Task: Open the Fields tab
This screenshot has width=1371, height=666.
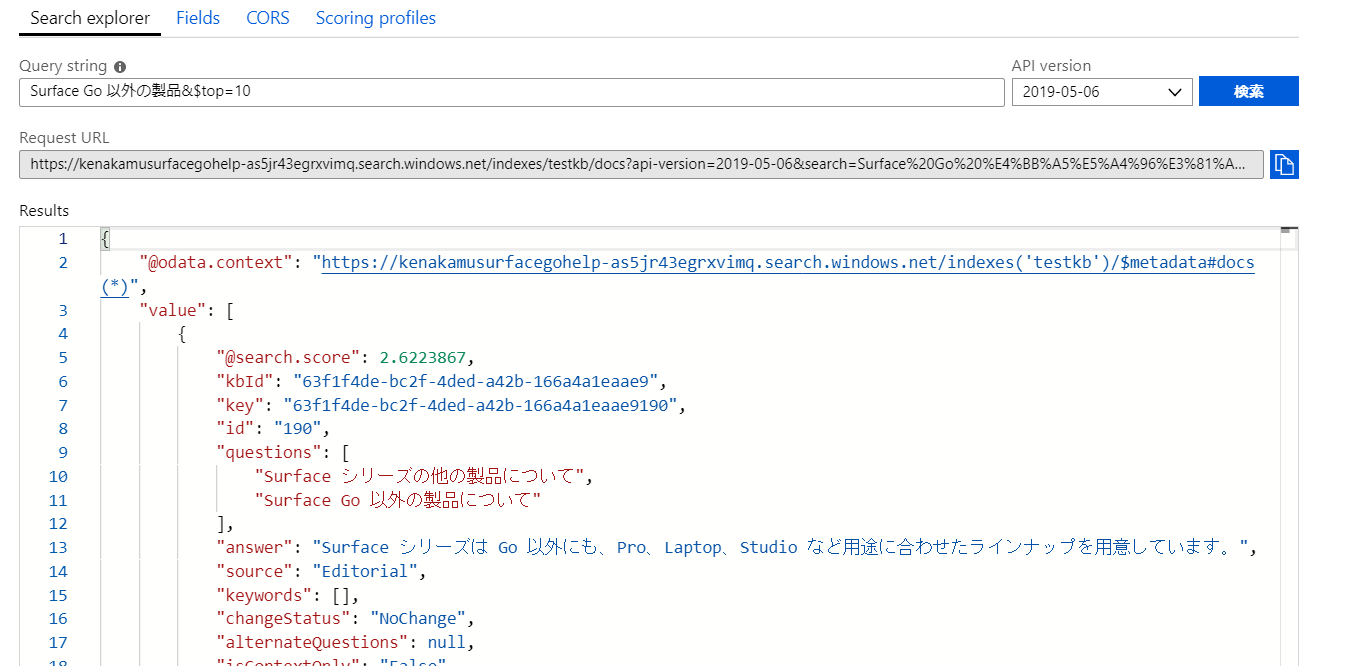Action: coord(198,18)
